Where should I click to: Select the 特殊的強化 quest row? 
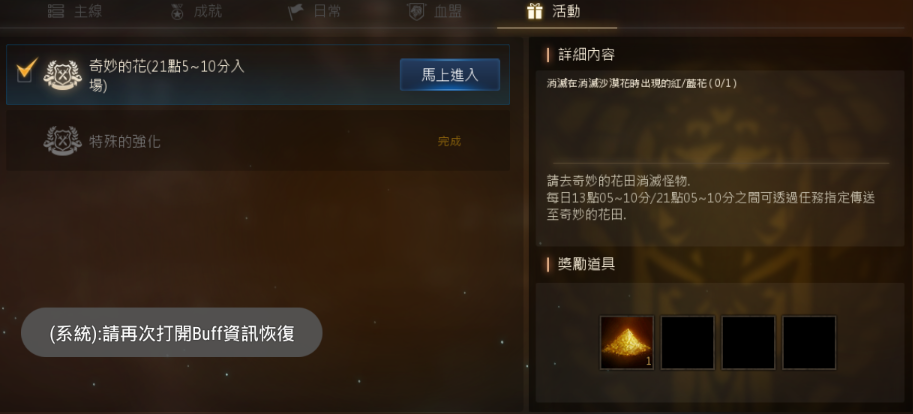258,141
